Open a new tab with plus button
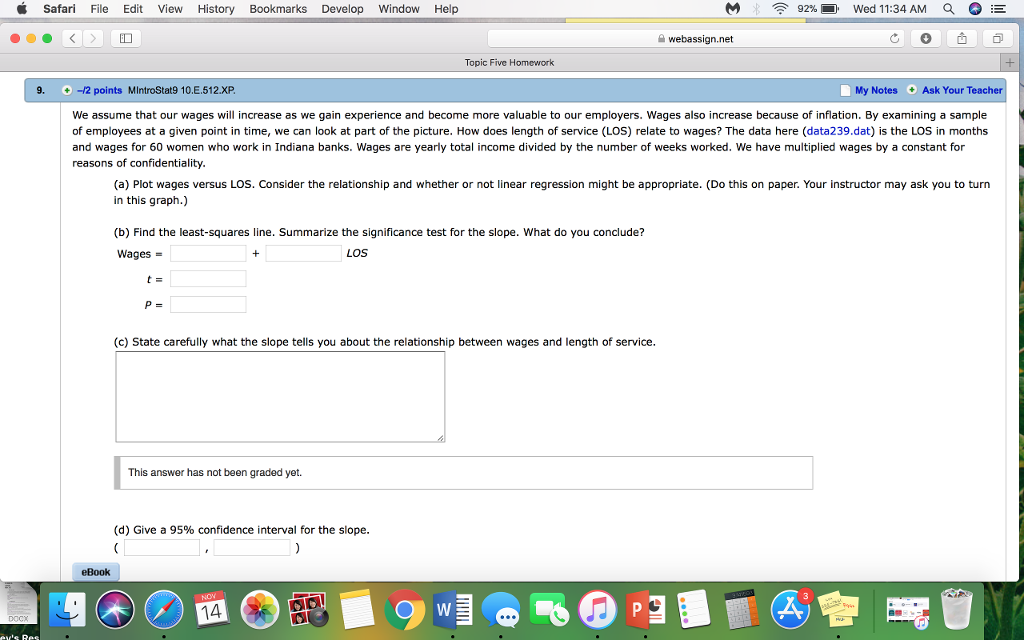1024x640 pixels. [1010, 63]
